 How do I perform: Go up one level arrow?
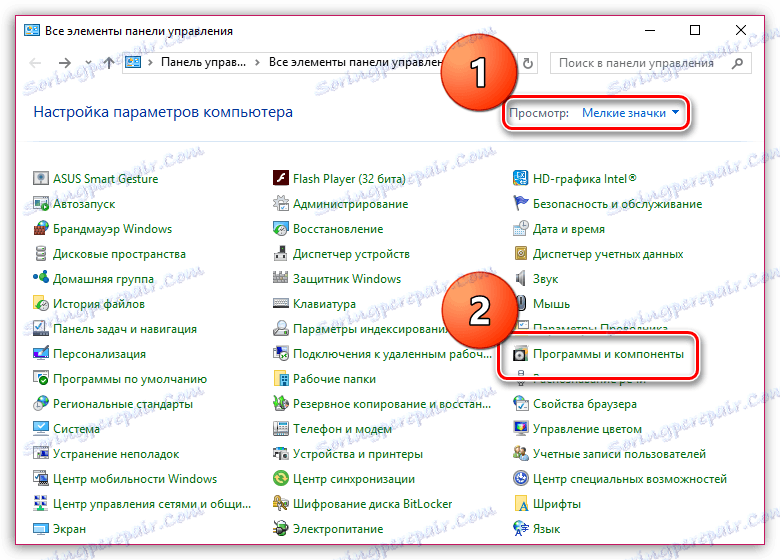click(109, 63)
